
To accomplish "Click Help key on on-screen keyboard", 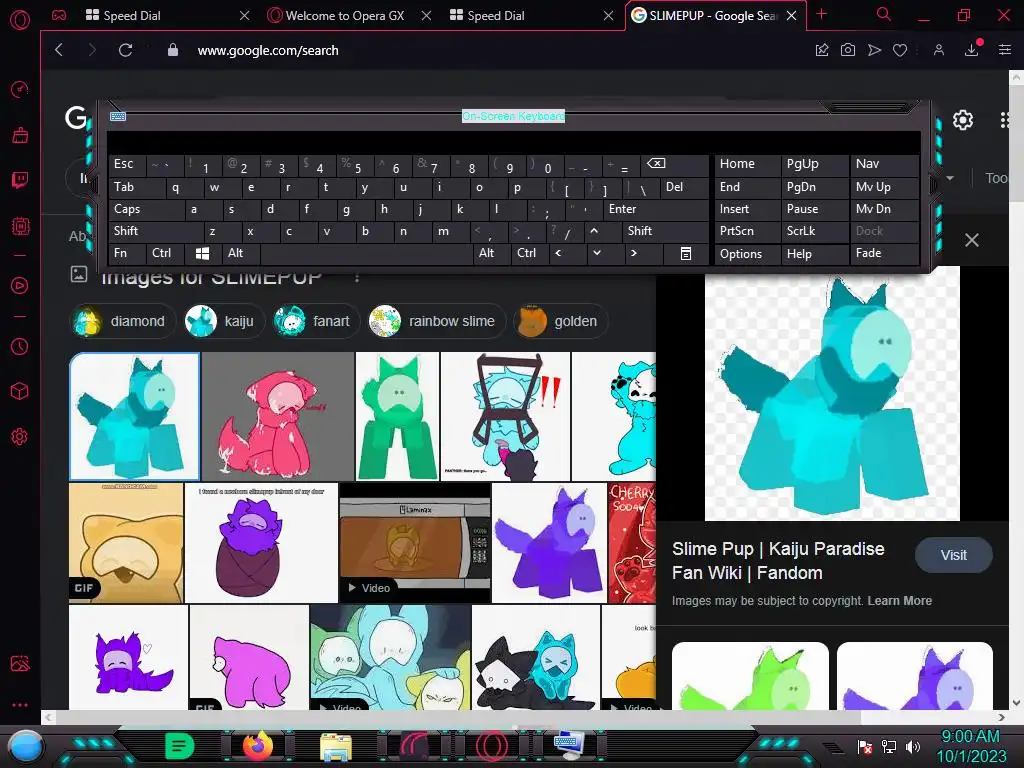I will point(814,253).
